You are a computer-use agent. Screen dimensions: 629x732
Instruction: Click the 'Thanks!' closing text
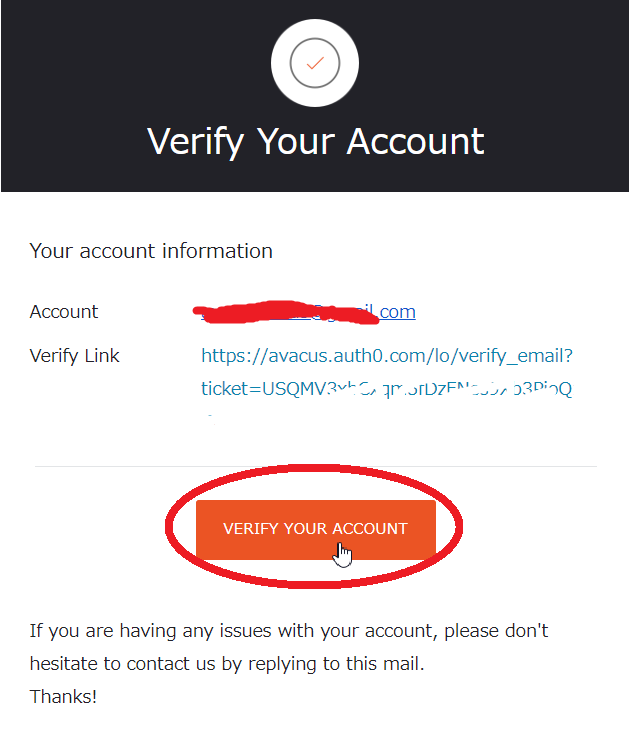click(x=63, y=696)
